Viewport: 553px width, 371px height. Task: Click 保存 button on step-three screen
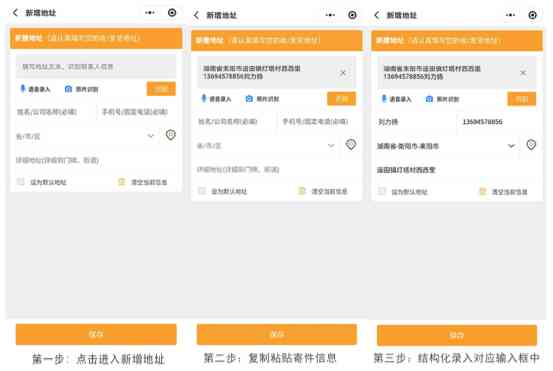pyautogui.click(x=457, y=335)
